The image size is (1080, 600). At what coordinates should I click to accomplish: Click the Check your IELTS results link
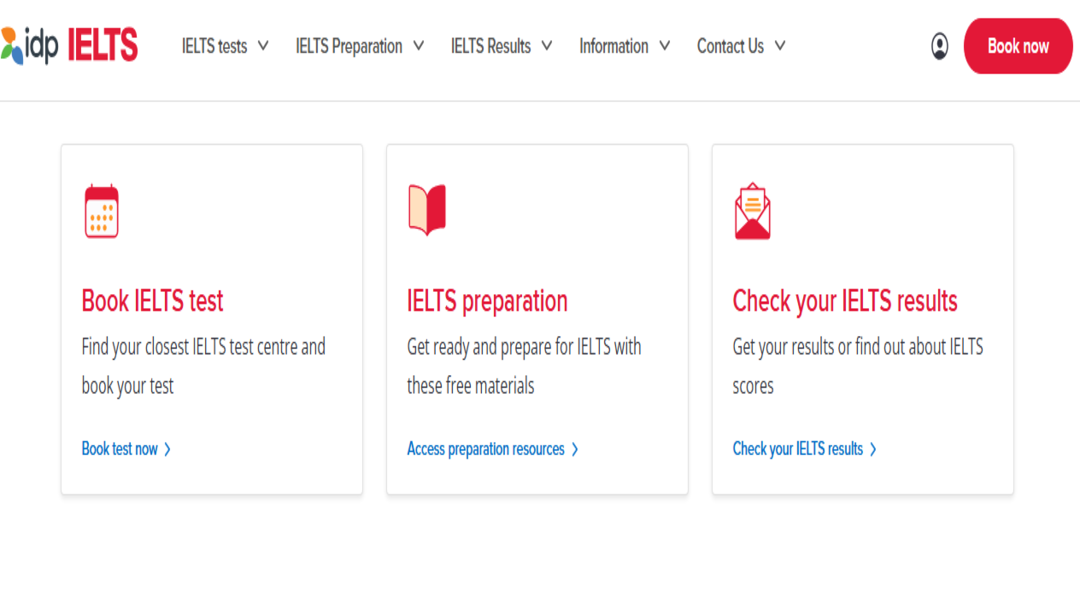pos(797,449)
